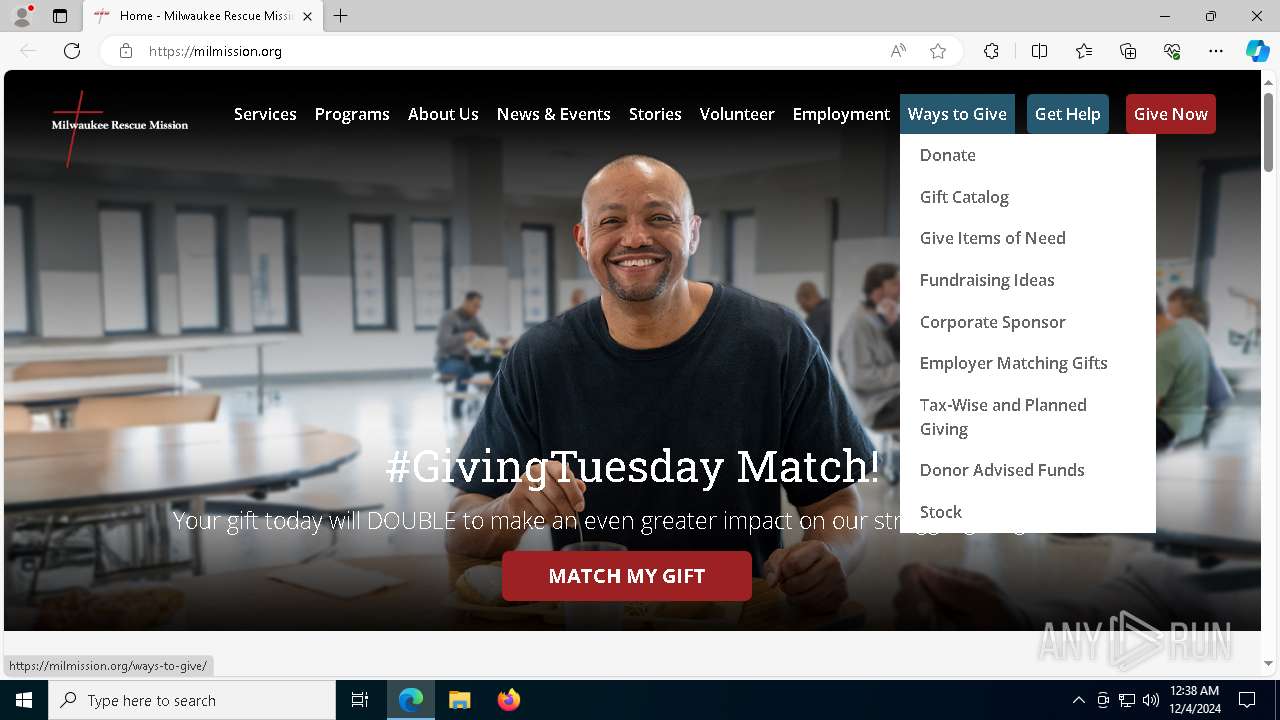Toggle split screen view icon
This screenshot has width=1280, height=720.
tap(1039, 51)
